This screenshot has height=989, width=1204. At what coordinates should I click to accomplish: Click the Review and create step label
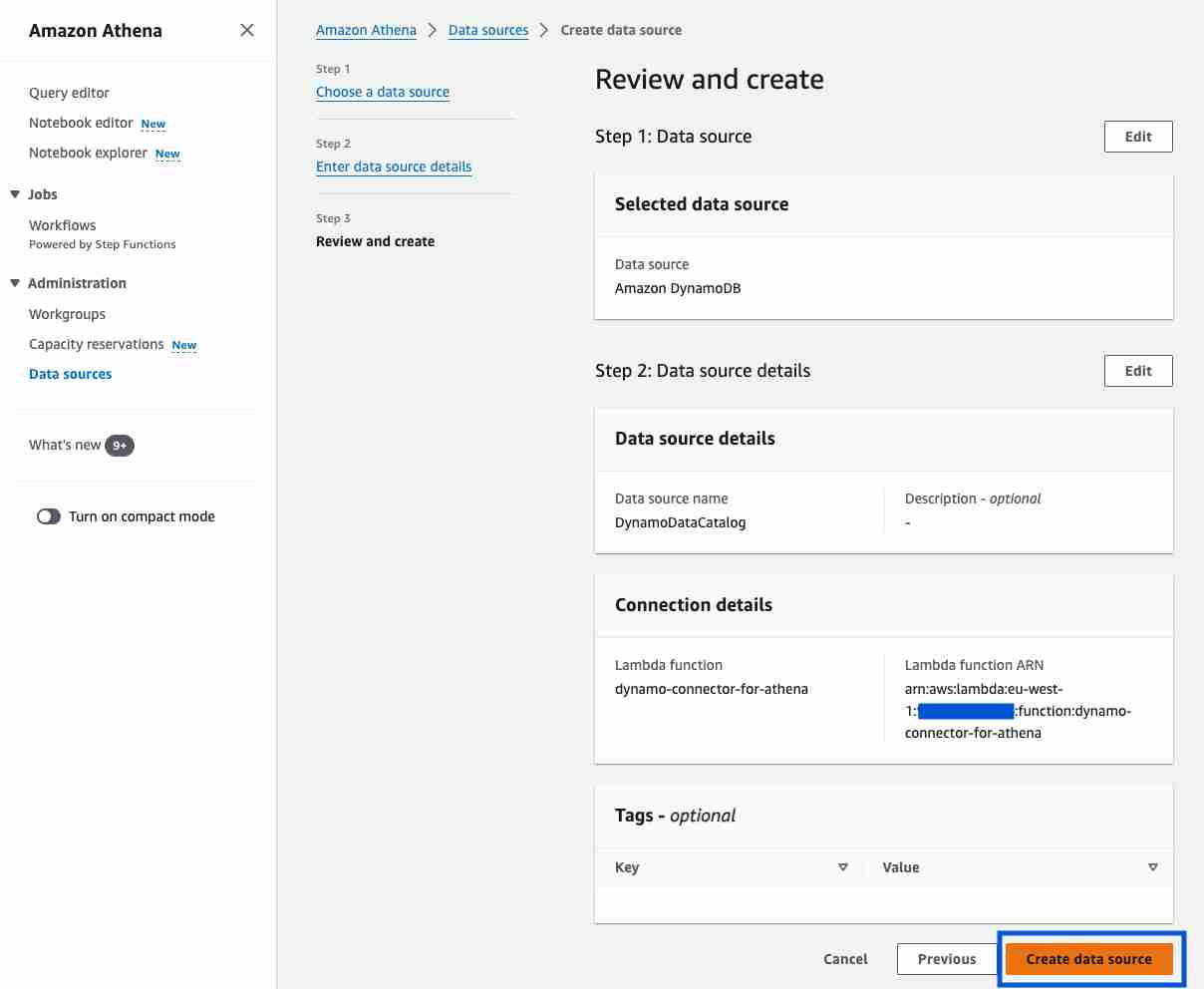(x=375, y=241)
